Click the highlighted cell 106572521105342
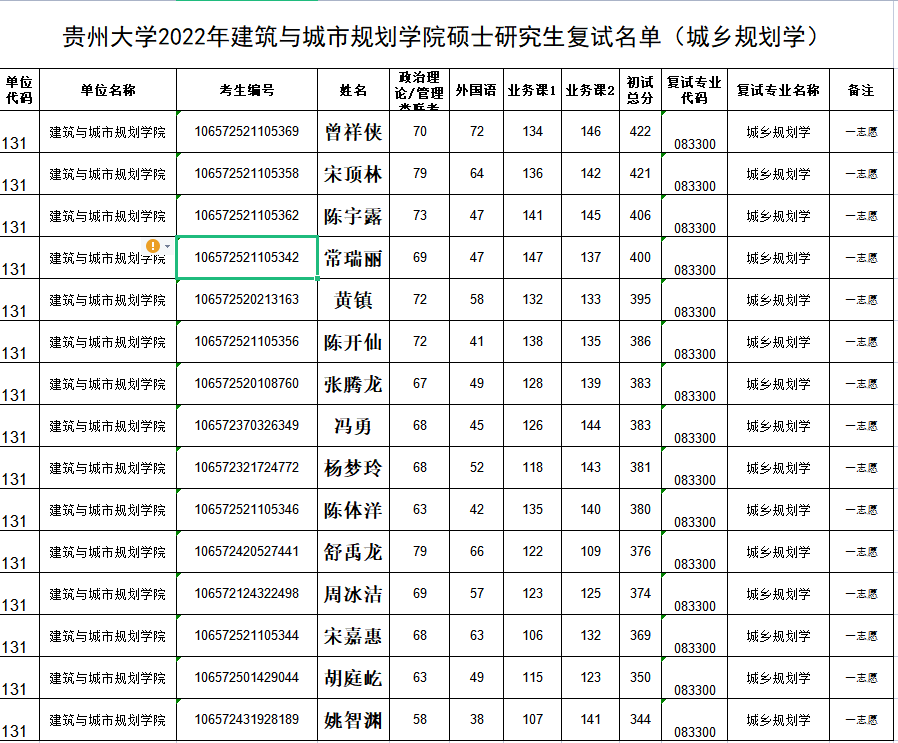This screenshot has height=743, width=898. pos(247,258)
